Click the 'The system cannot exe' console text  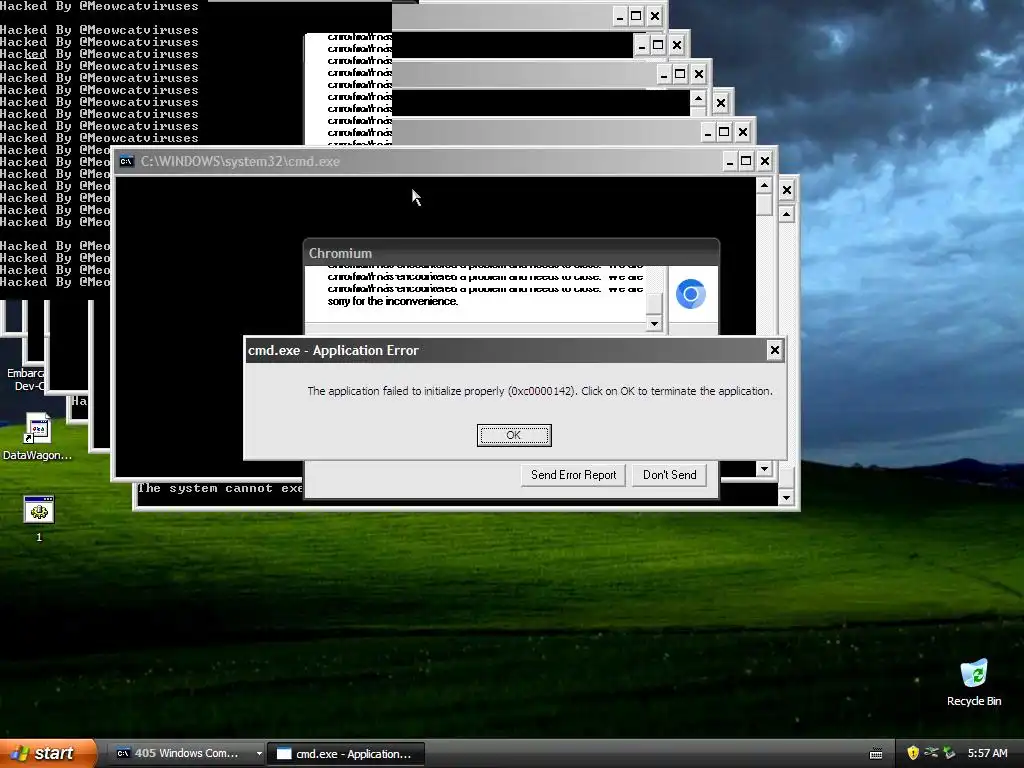tap(220, 488)
